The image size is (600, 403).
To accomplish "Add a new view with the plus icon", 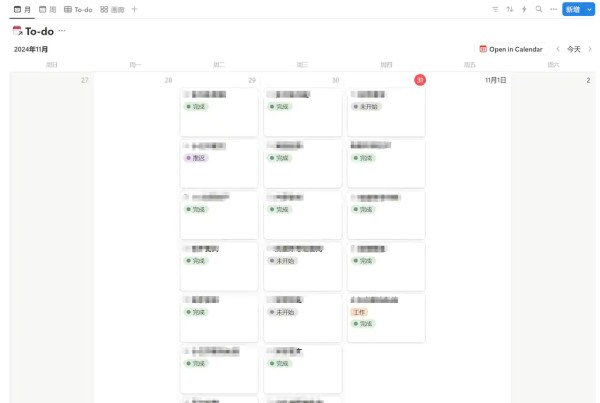I will tap(134, 9).
